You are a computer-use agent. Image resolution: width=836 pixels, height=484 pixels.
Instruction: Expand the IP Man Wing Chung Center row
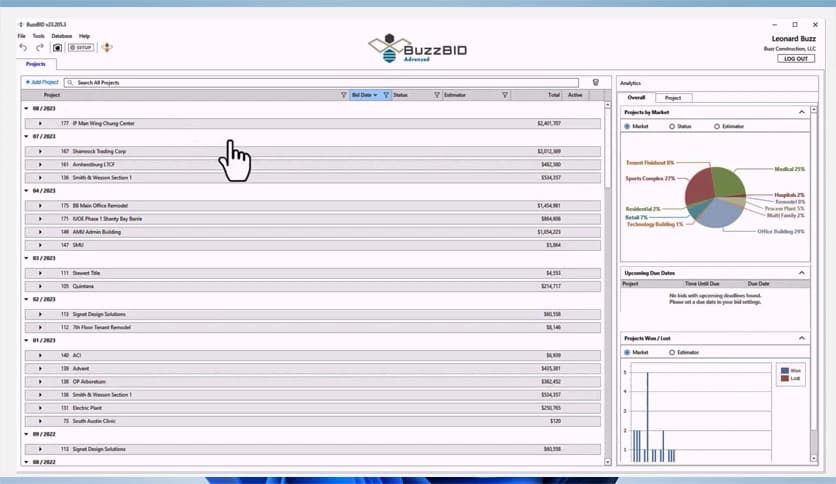[40, 123]
